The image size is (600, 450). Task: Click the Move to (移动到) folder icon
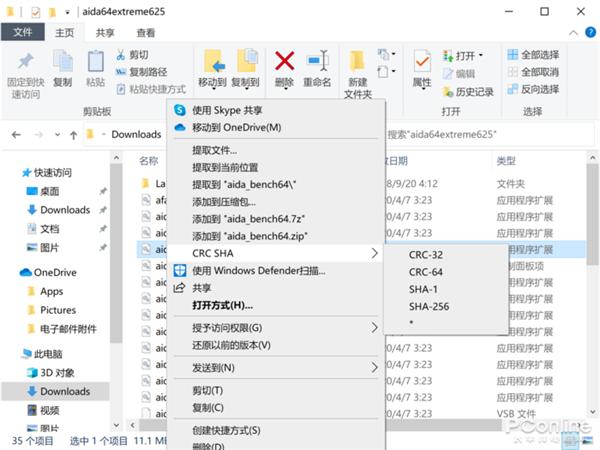[213, 61]
